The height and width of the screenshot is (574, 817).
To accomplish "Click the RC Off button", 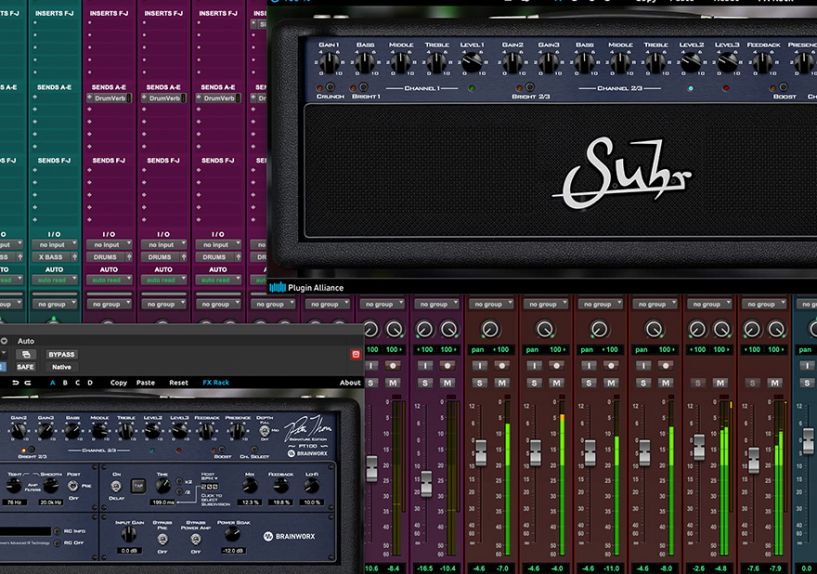I will [57, 543].
